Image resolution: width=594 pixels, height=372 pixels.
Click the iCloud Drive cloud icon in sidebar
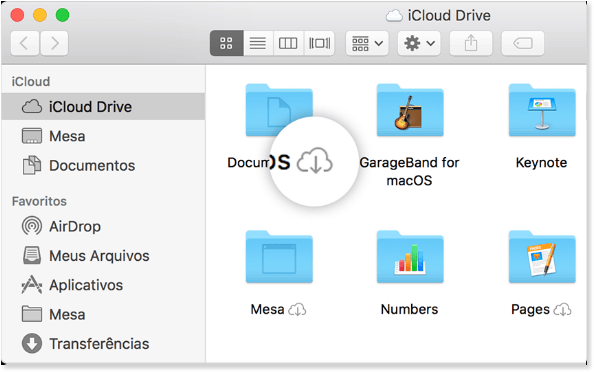click(x=32, y=107)
